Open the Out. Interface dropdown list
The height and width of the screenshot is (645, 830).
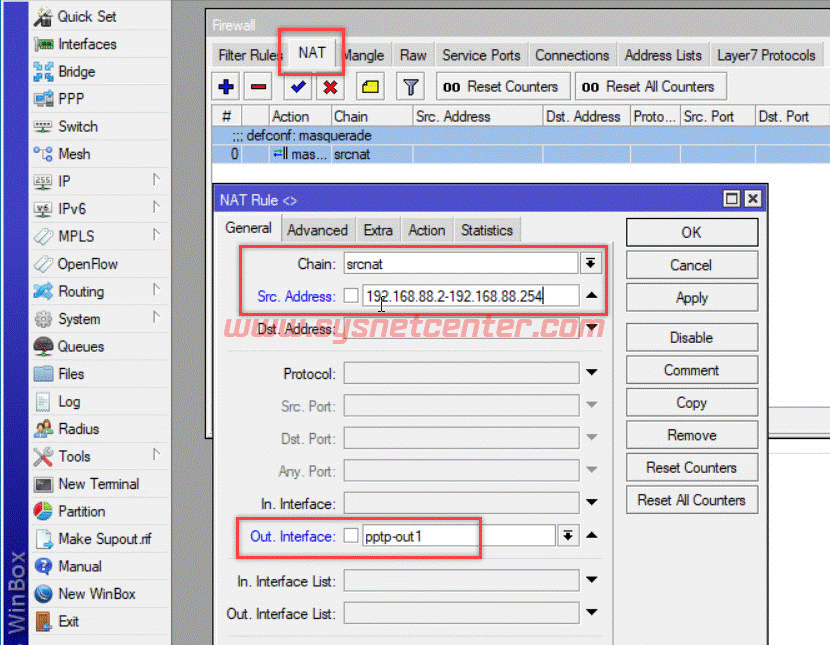point(567,536)
